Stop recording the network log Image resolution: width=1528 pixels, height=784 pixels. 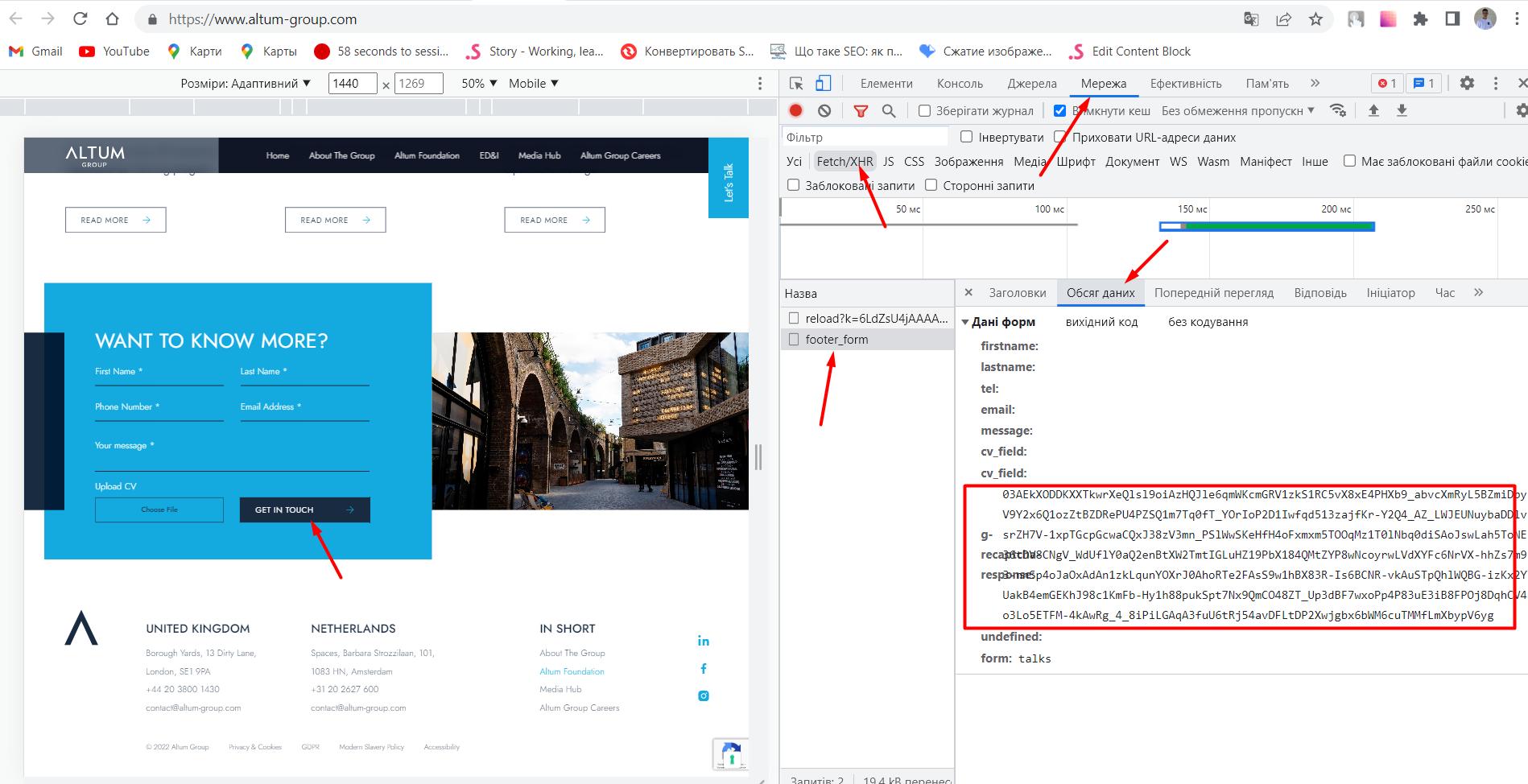point(795,110)
